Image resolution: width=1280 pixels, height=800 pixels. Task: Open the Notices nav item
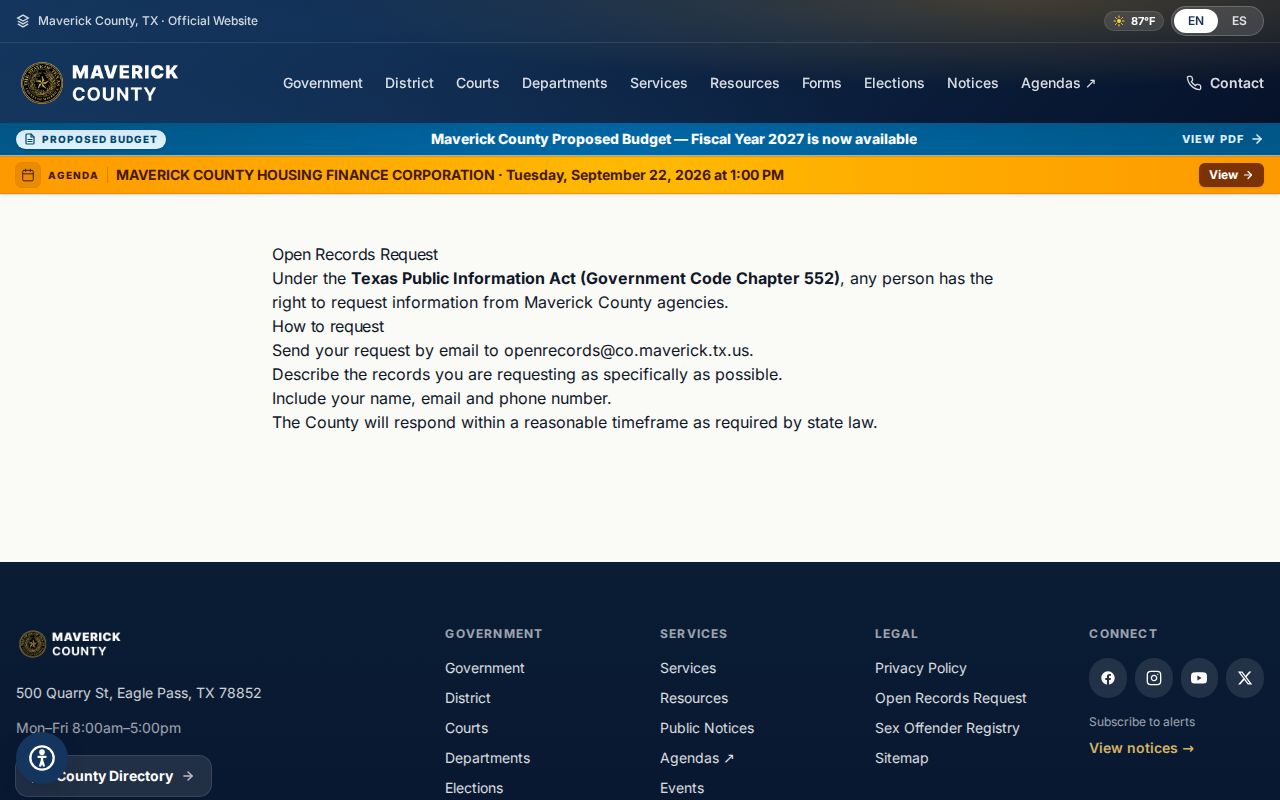[973, 83]
